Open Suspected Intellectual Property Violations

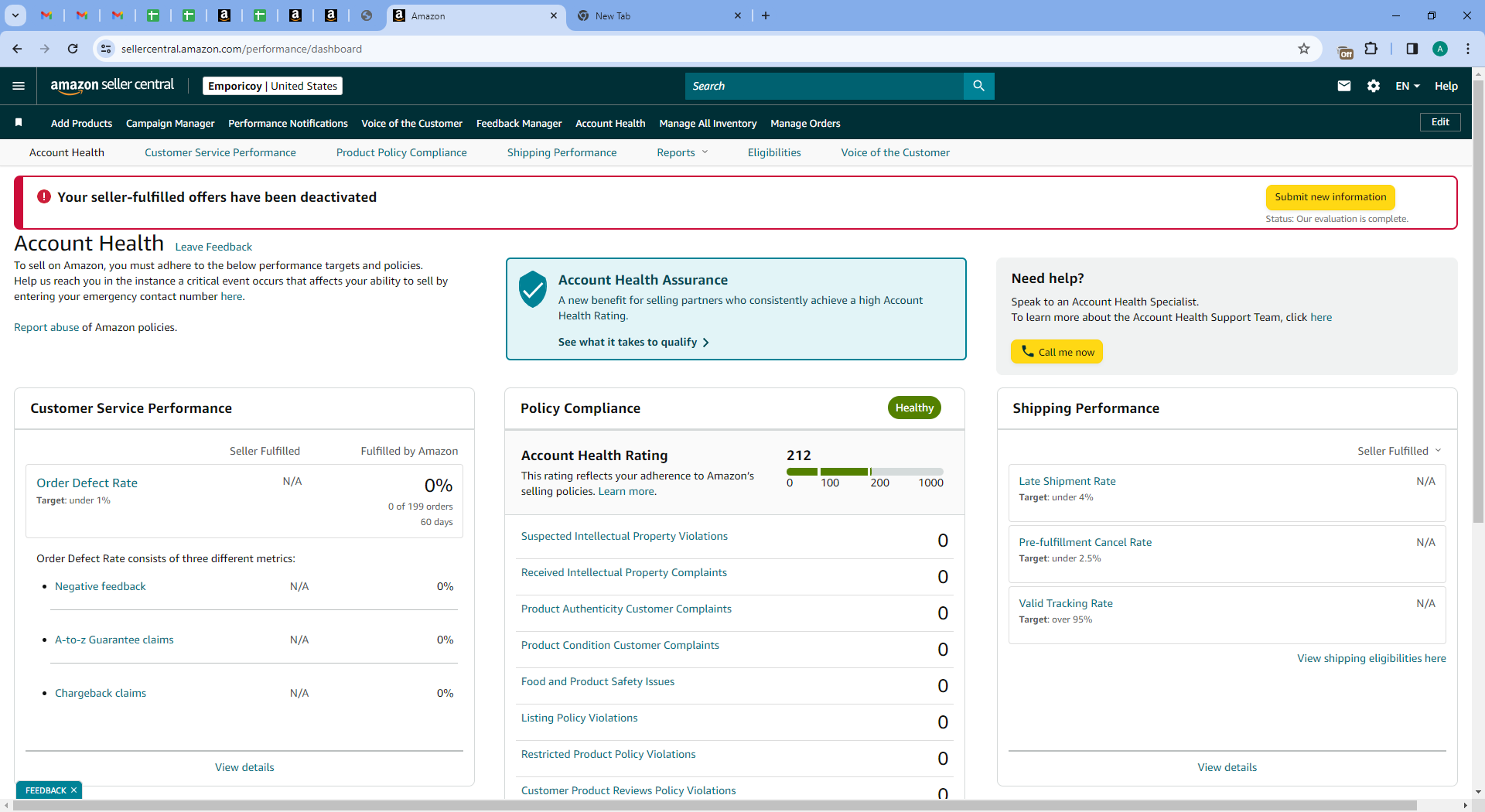point(624,536)
